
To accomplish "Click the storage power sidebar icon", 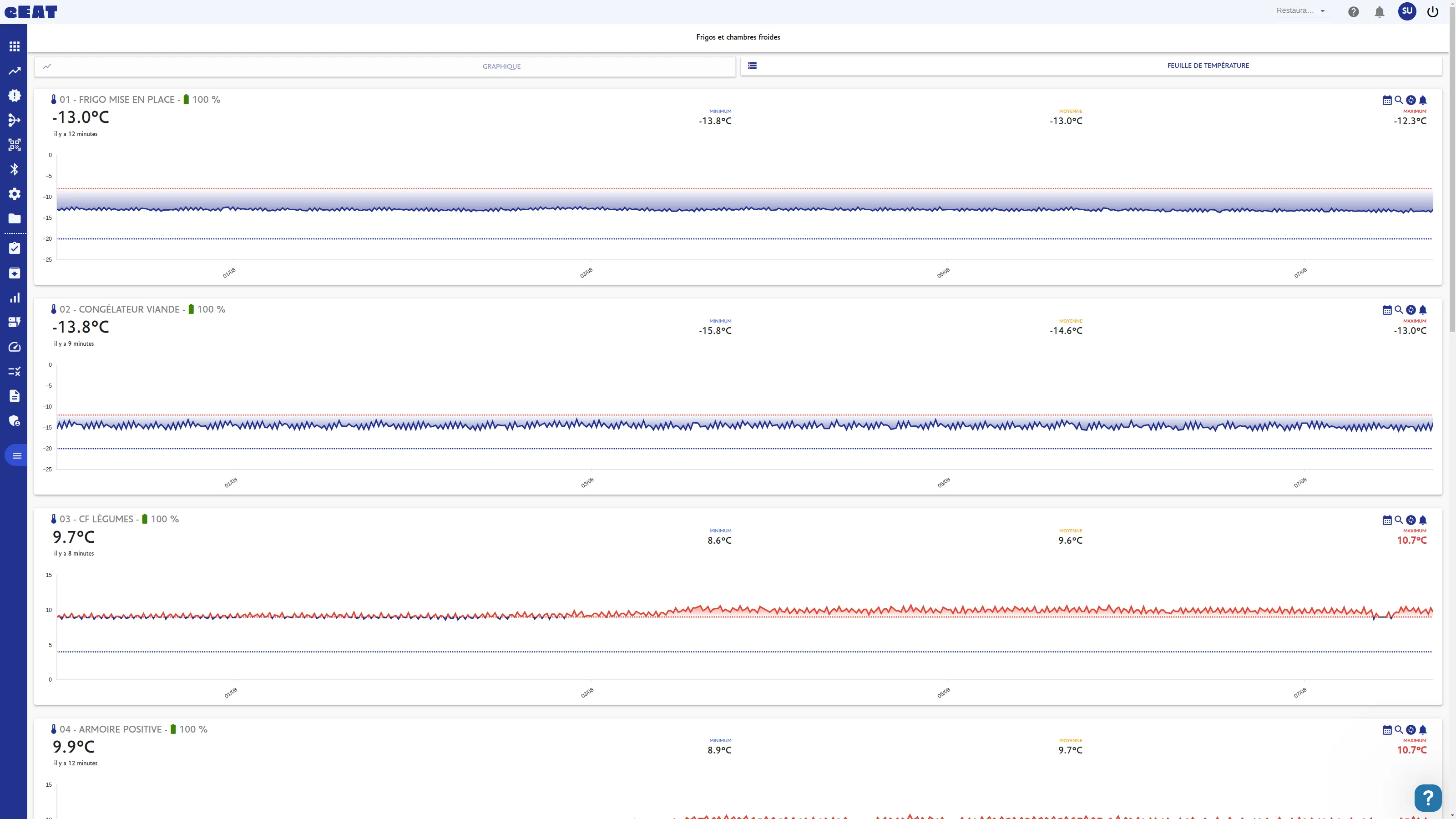I will click(15, 322).
